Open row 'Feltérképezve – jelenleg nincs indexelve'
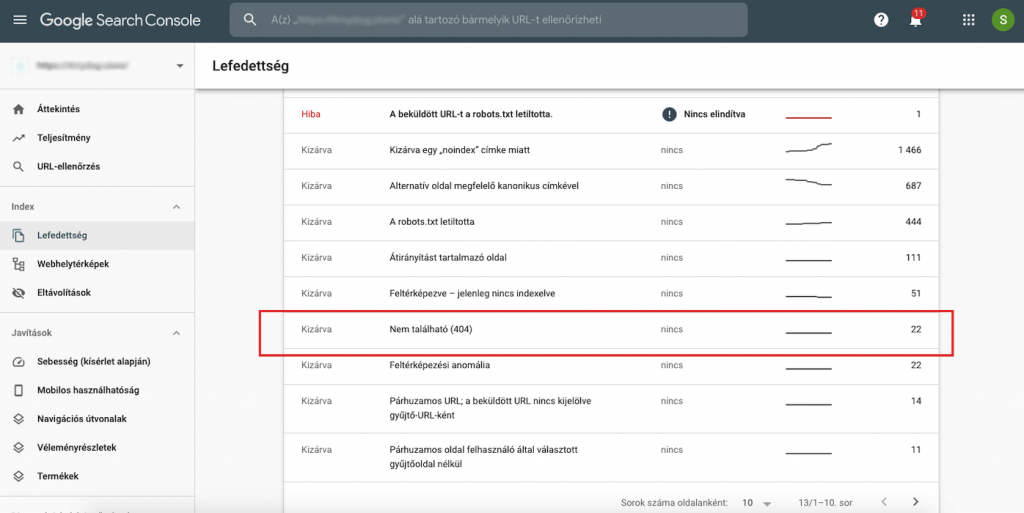 tap(611, 294)
